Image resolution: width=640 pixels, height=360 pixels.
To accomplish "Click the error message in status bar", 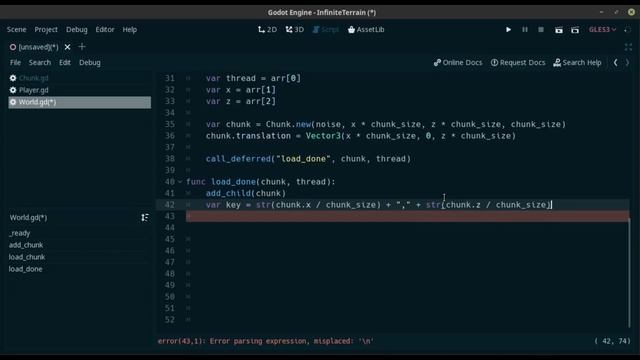I will tap(265, 341).
